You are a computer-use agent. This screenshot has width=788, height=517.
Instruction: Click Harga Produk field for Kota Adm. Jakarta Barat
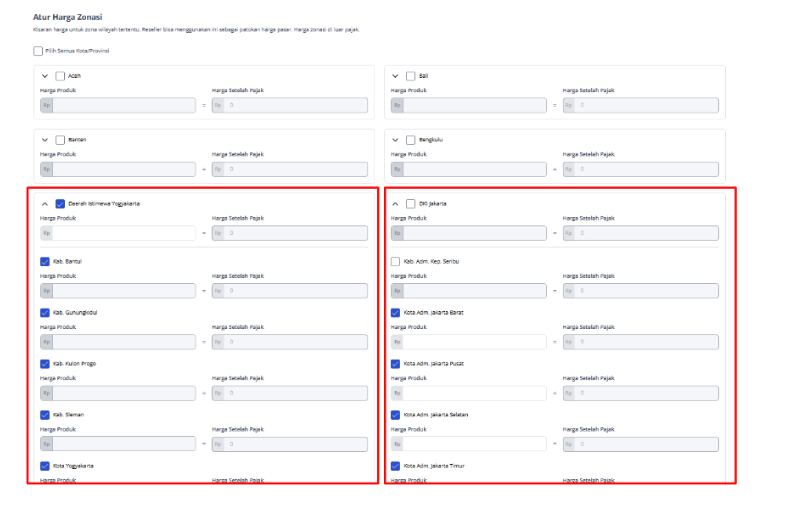click(x=475, y=342)
